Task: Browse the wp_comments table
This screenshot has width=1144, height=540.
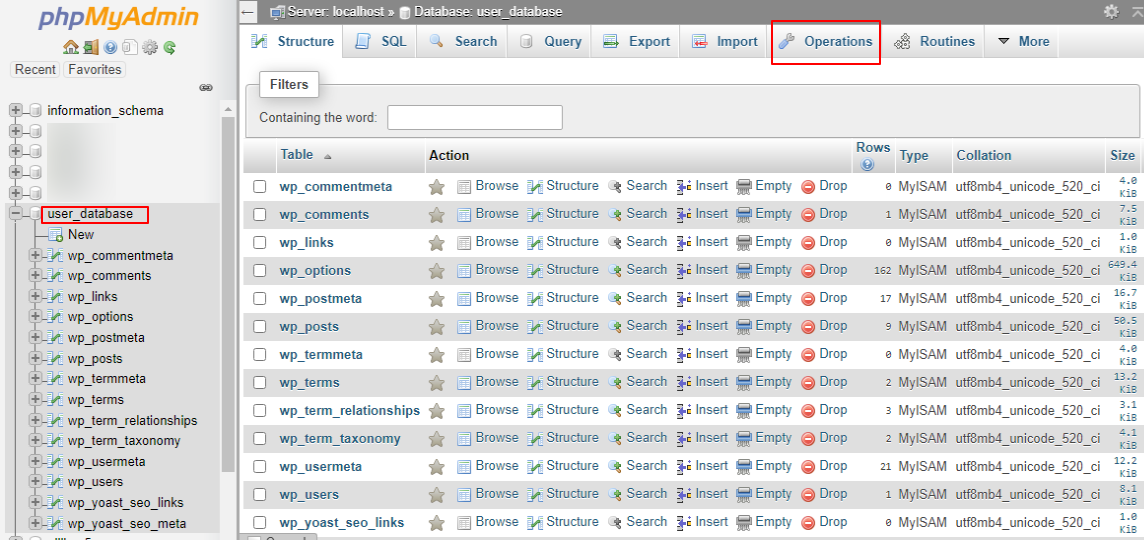Action: point(488,214)
